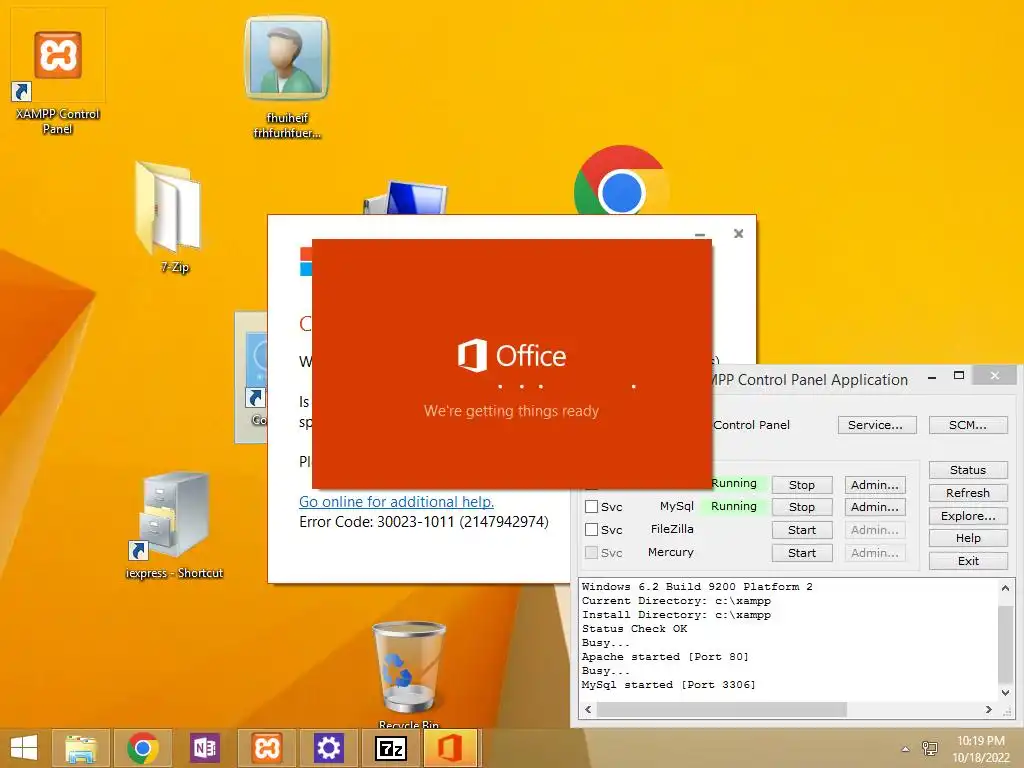
Task: Click right arrow of XAMPP log horizontal scrollbar
Action: click(989, 709)
